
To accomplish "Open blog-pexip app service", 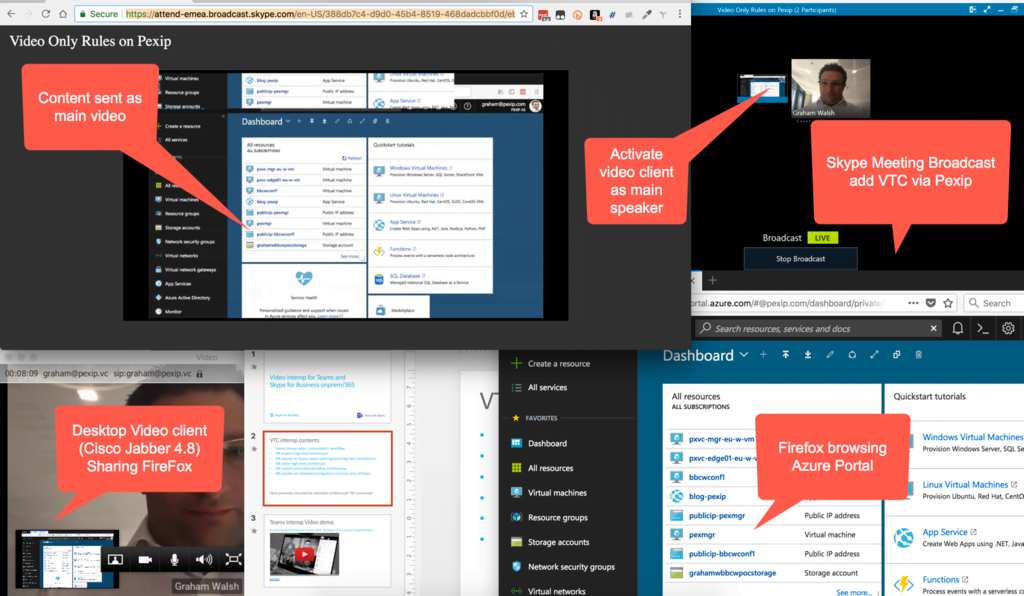I will click(x=707, y=496).
